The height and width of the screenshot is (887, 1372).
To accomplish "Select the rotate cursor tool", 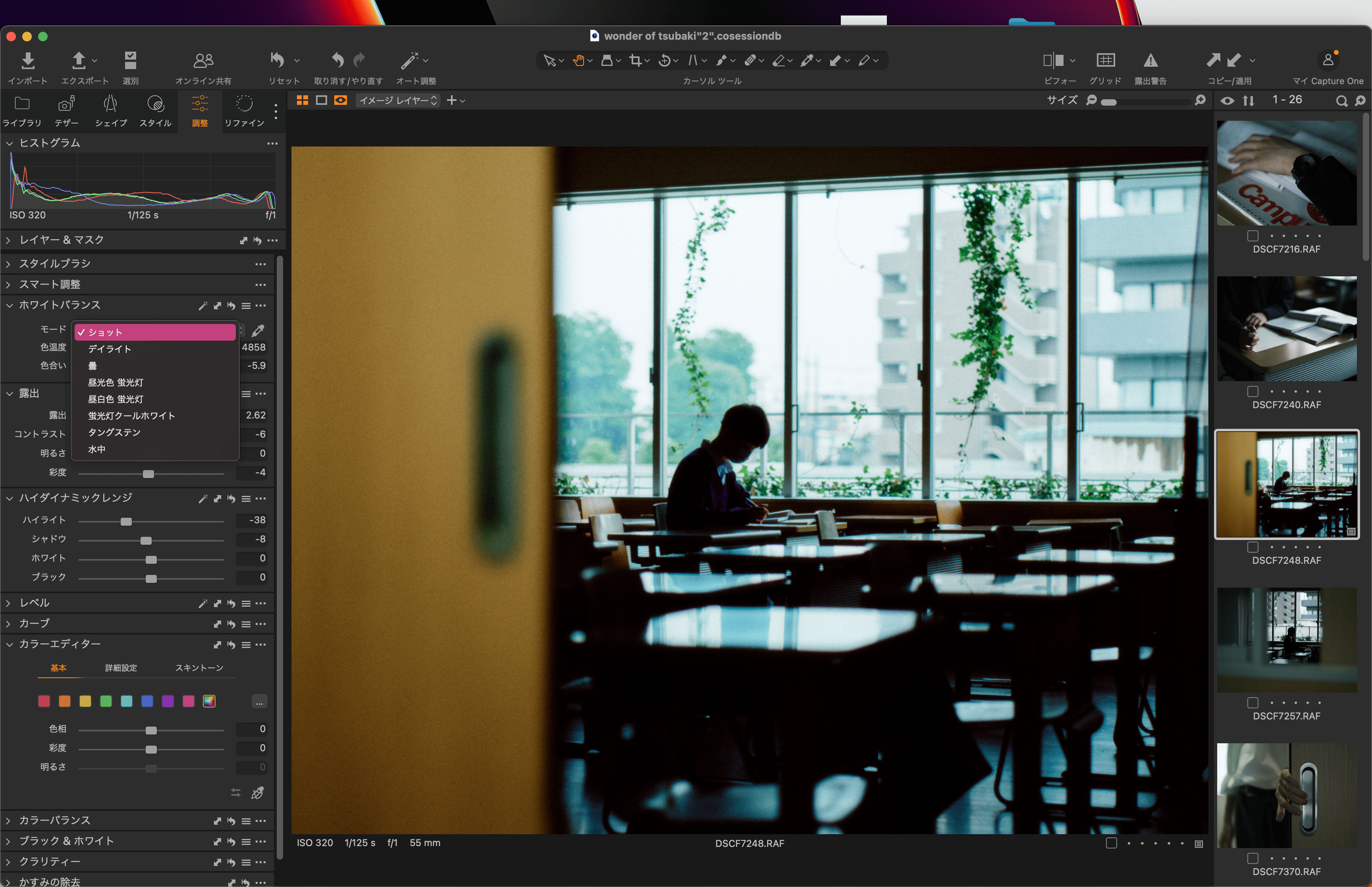I will click(x=665, y=60).
